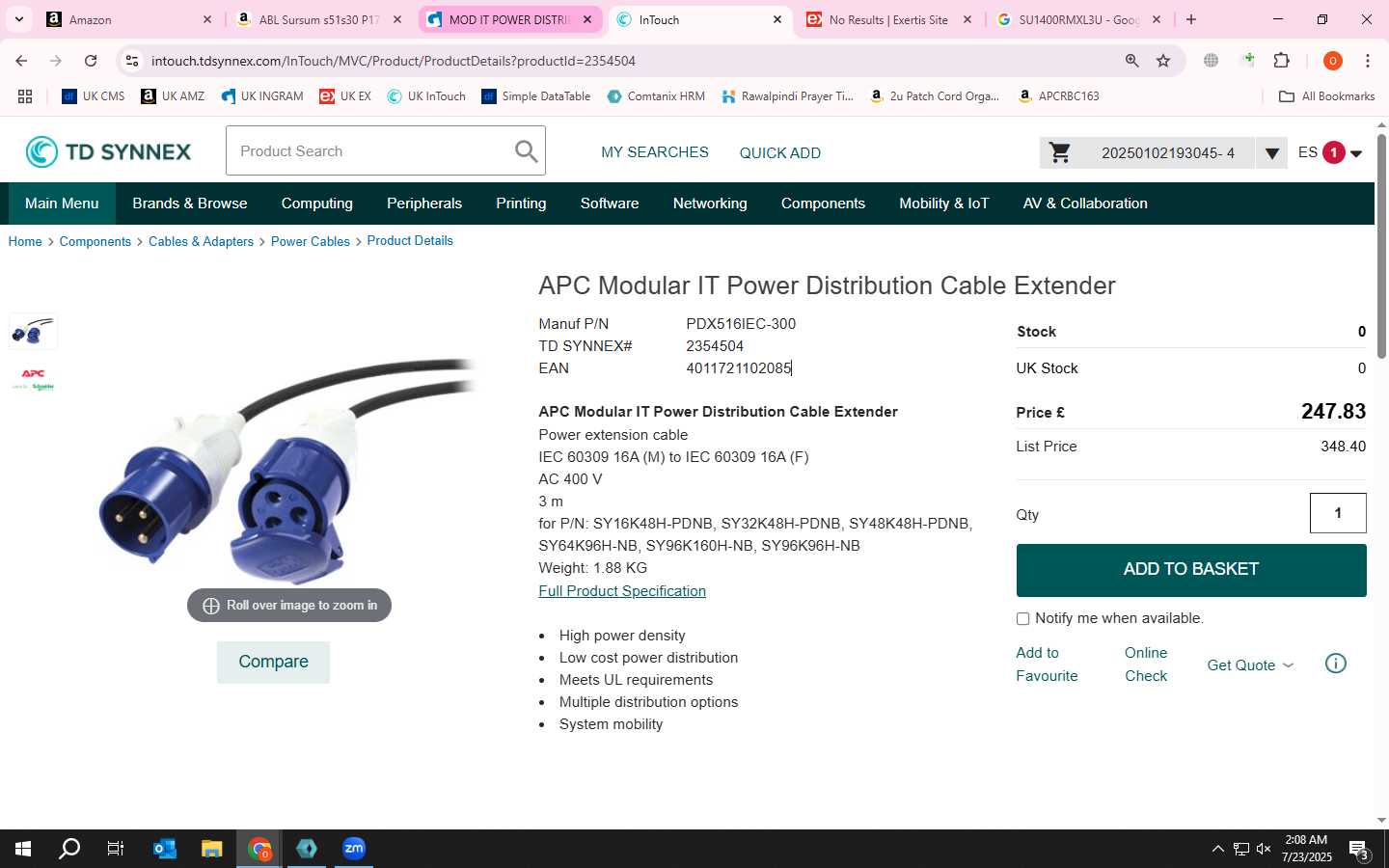Click the ADD TO BASKET button
Image resolution: width=1389 pixels, height=868 pixels.
tap(1191, 570)
